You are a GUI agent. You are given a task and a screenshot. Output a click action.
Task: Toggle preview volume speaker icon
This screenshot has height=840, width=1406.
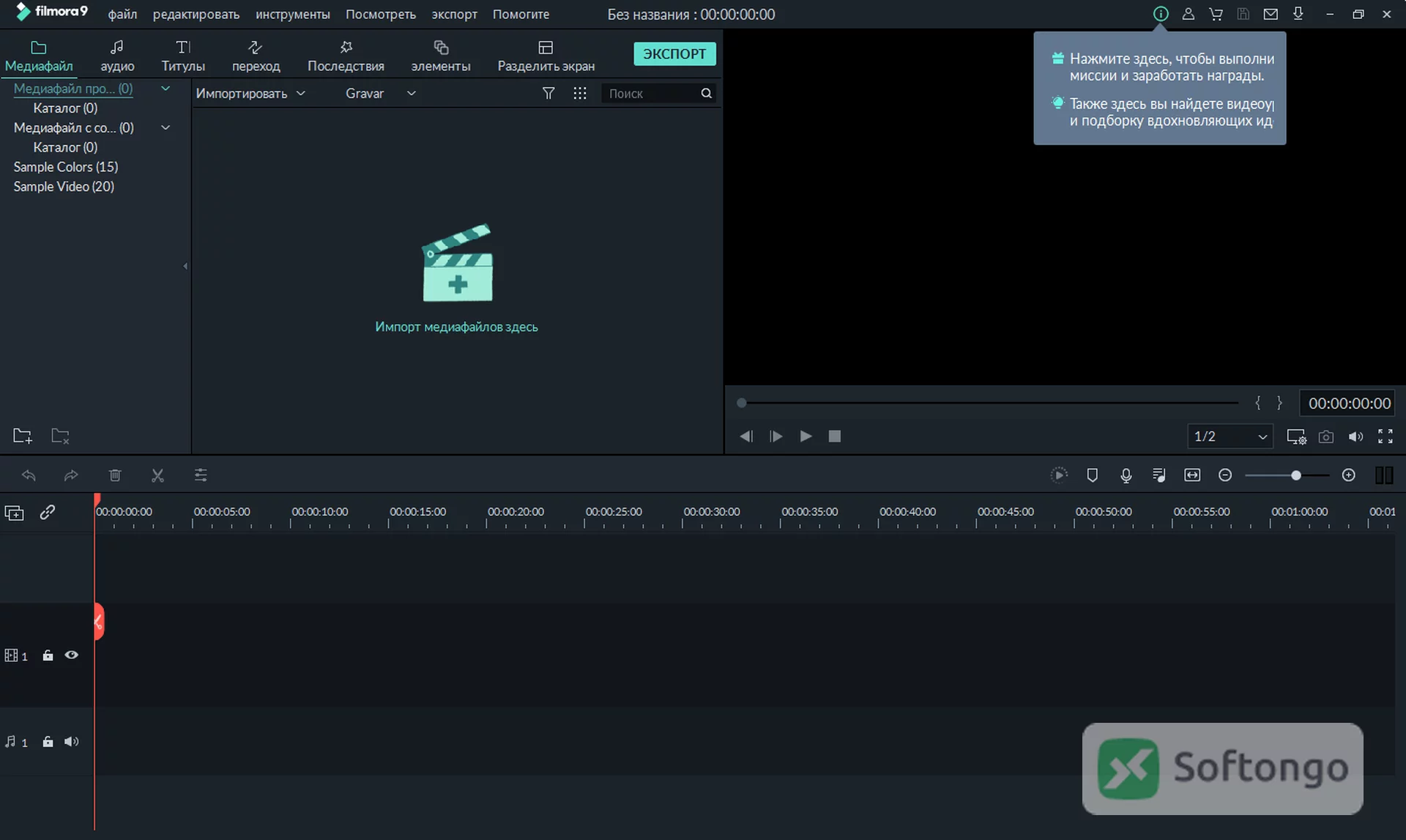pos(1356,436)
